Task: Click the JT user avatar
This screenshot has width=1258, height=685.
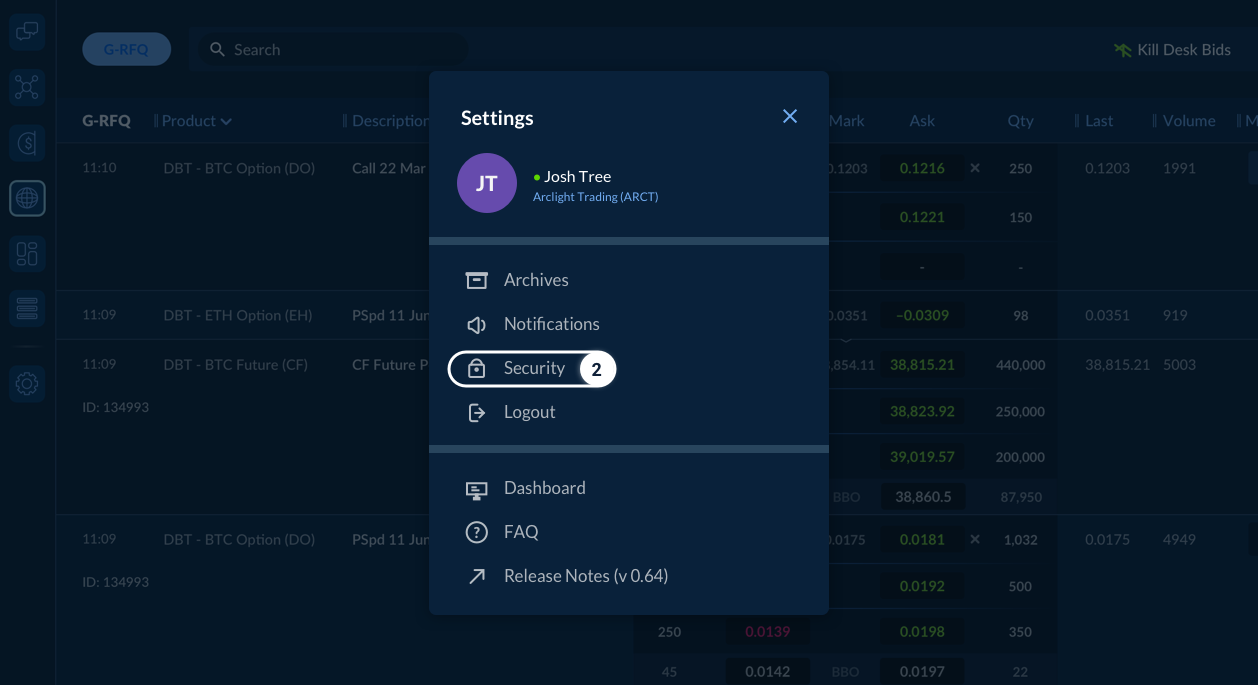Action: pos(486,184)
